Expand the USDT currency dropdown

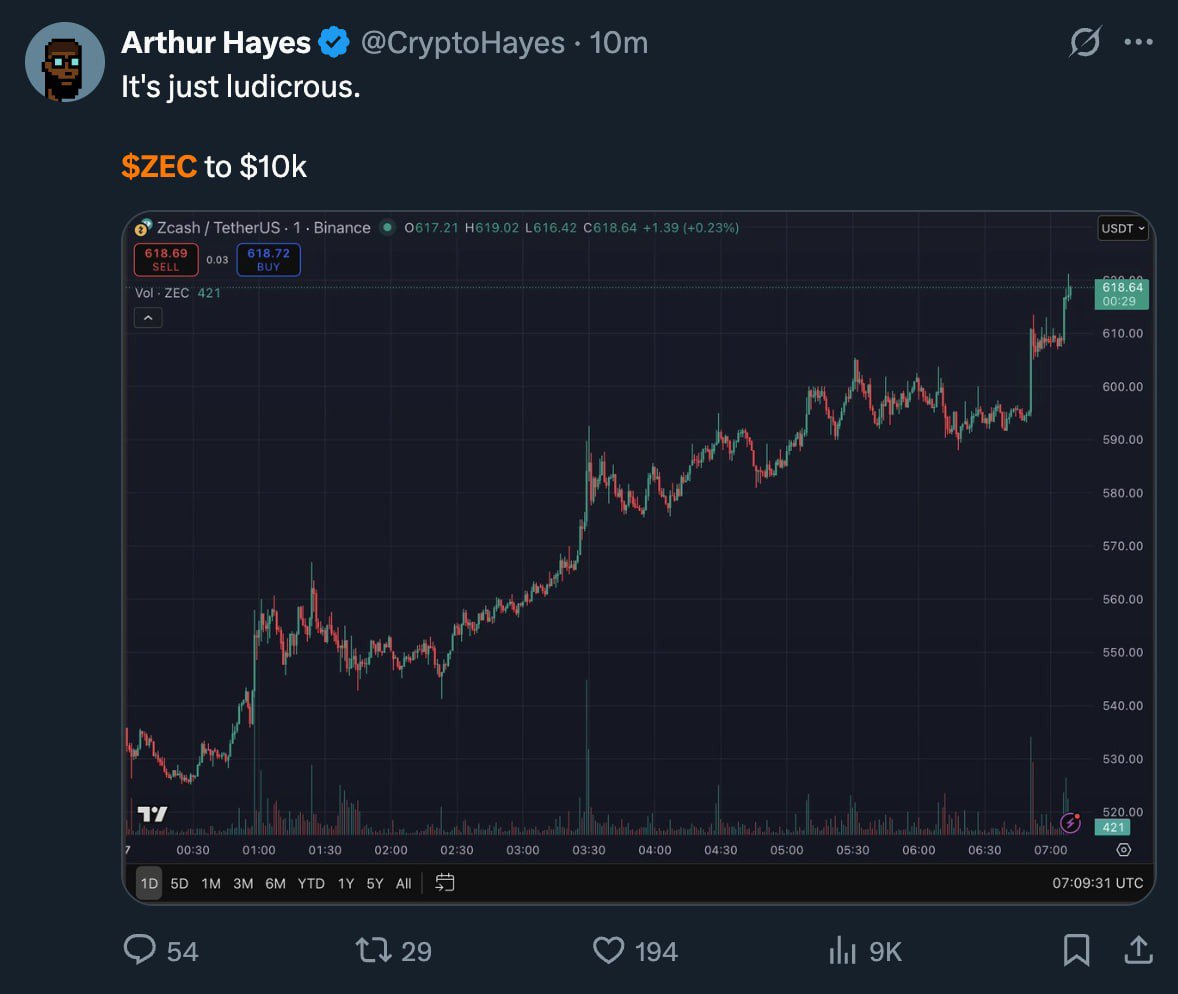click(1123, 229)
